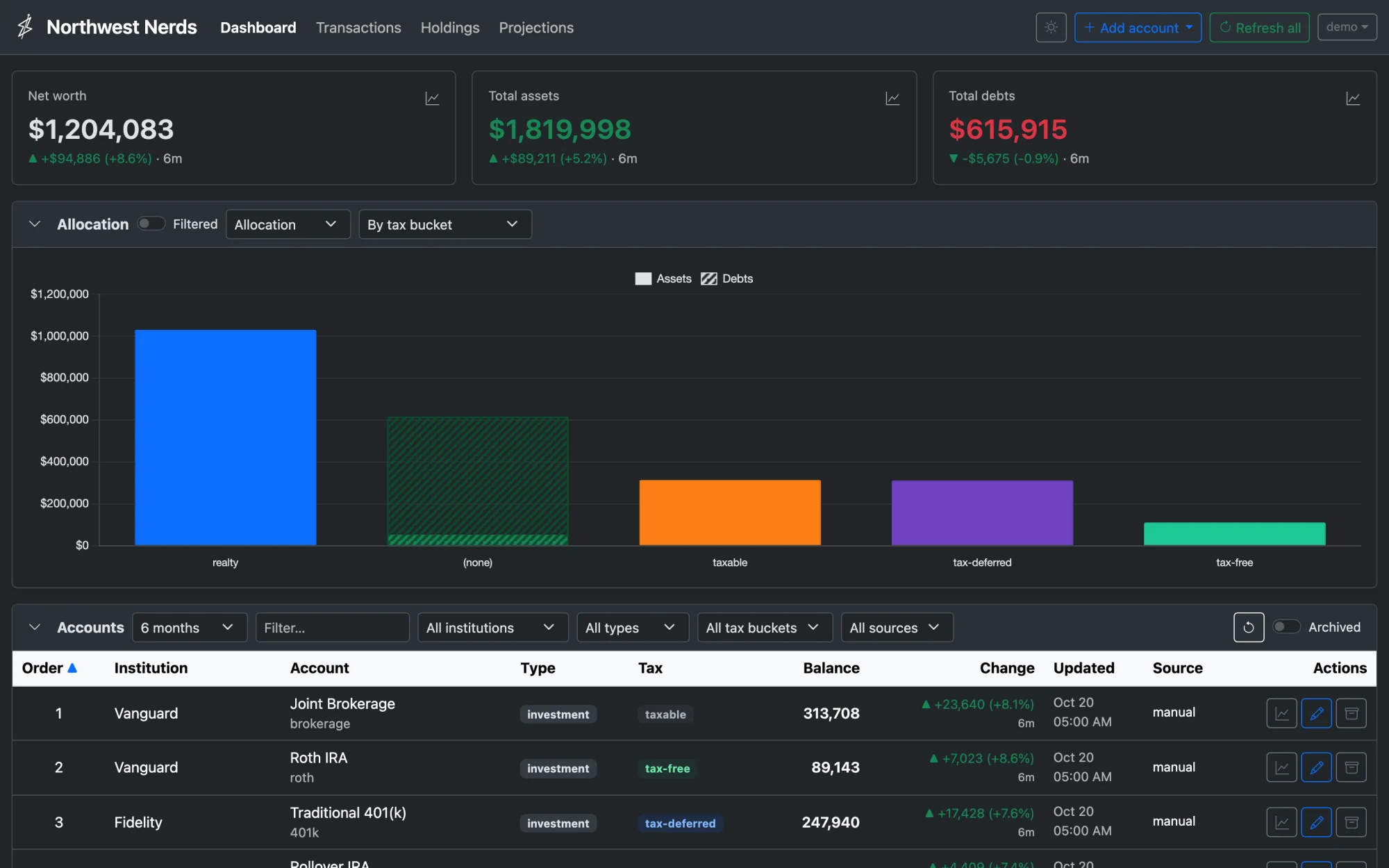Viewport: 1389px width, 868px height.
Task: Toggle Assets series in chart legend
Action: [x=663, y=278]
